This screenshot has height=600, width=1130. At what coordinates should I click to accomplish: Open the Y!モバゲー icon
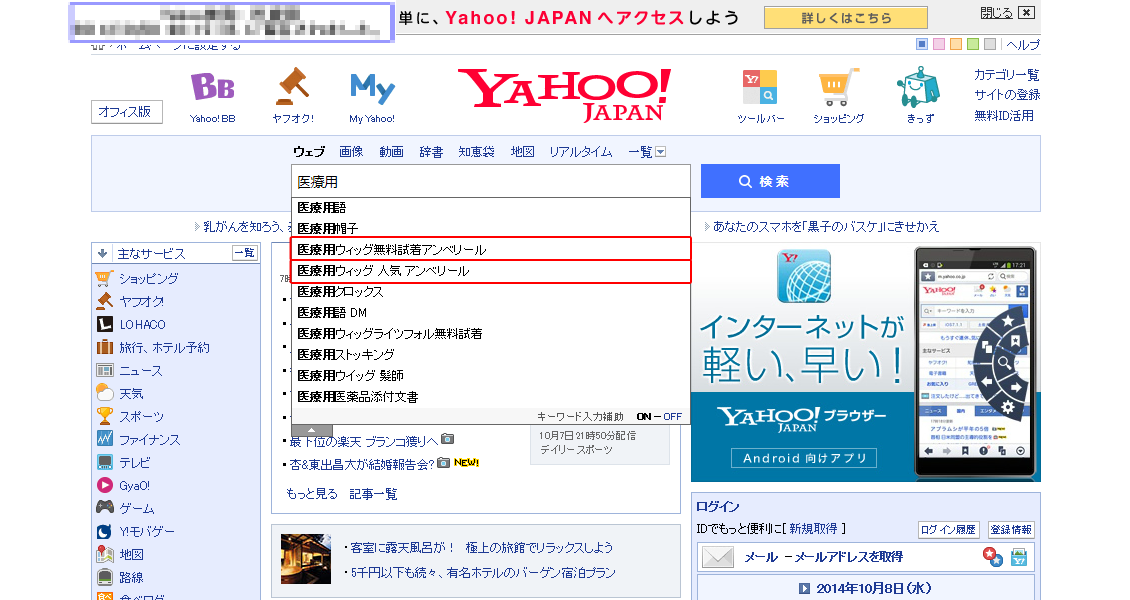[x=104, y=532]
